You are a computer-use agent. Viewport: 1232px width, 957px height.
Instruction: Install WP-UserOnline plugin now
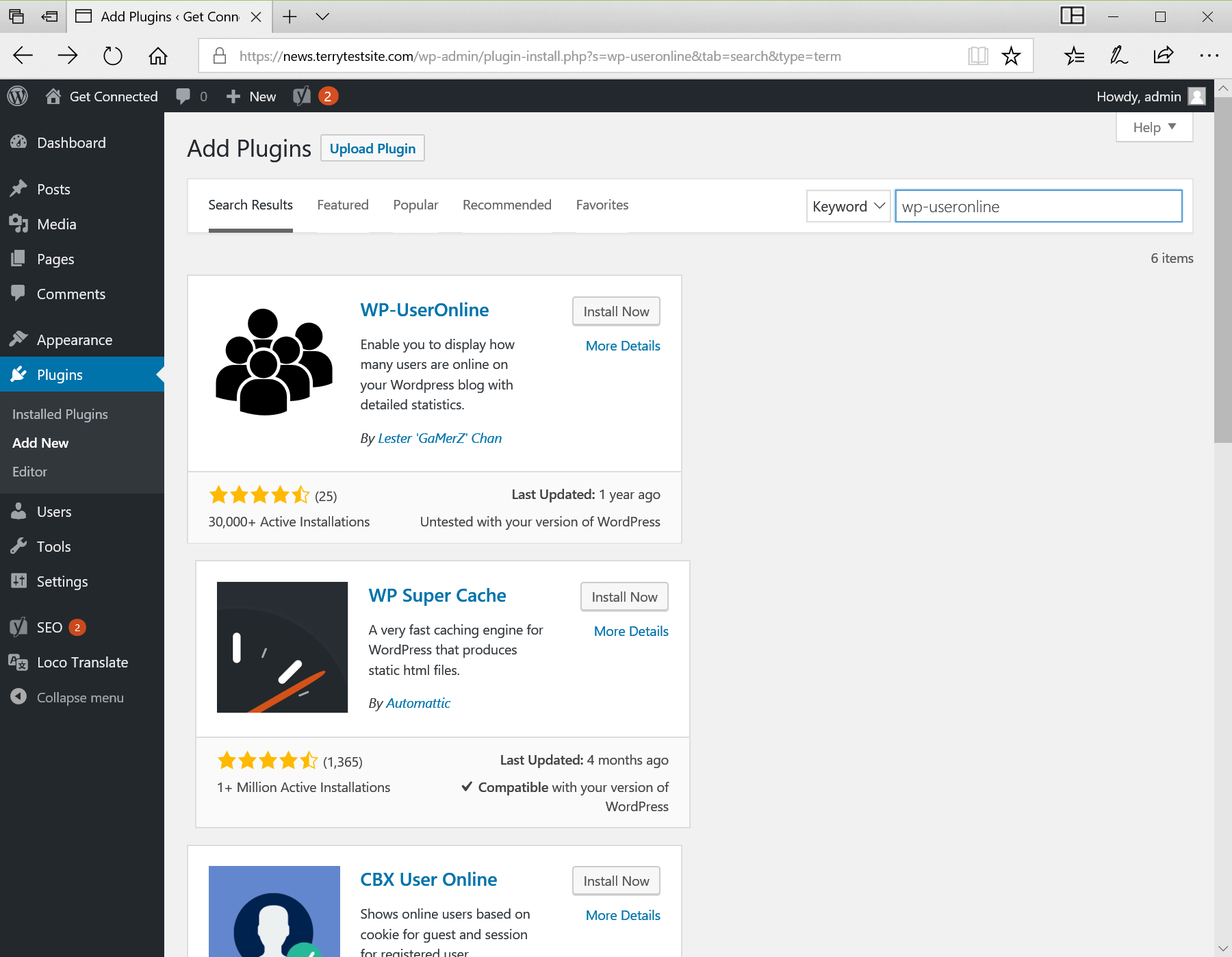616,311
